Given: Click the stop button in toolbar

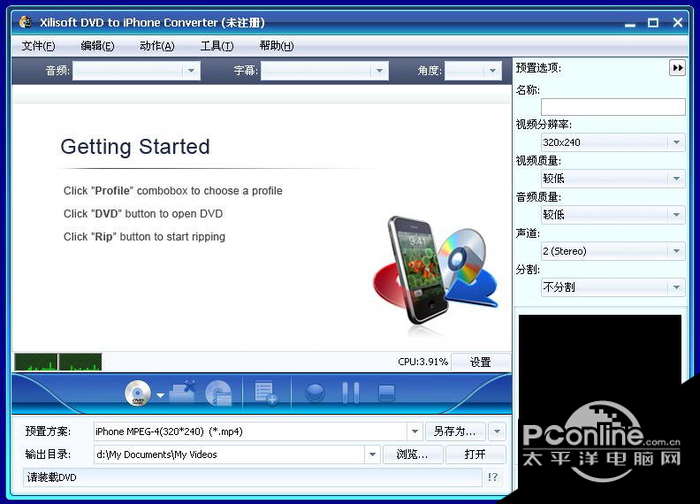Looking at the screenshot, I should (386, 393).
